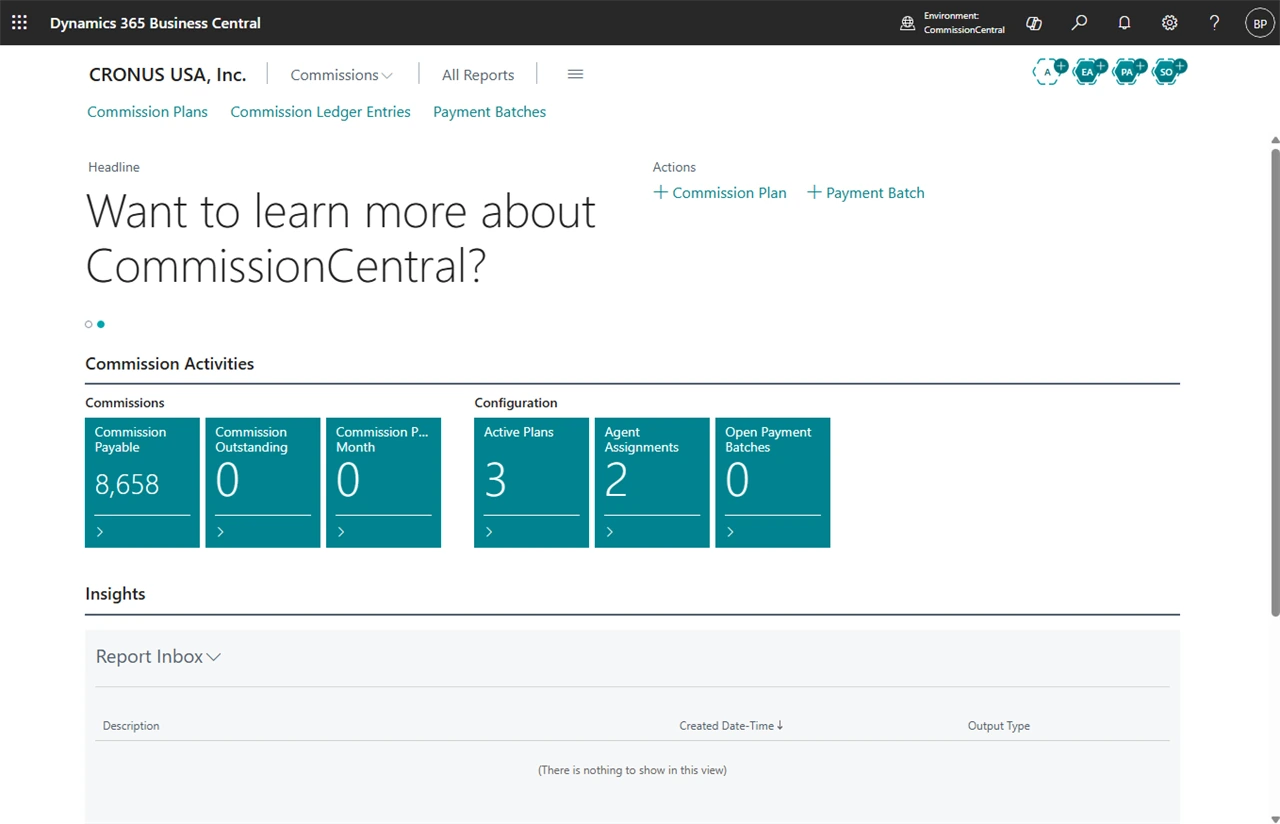This screenshot has width=1280, height=824.
Task: Select the second headline dot indicator
Action: click(x=101, y=324)
